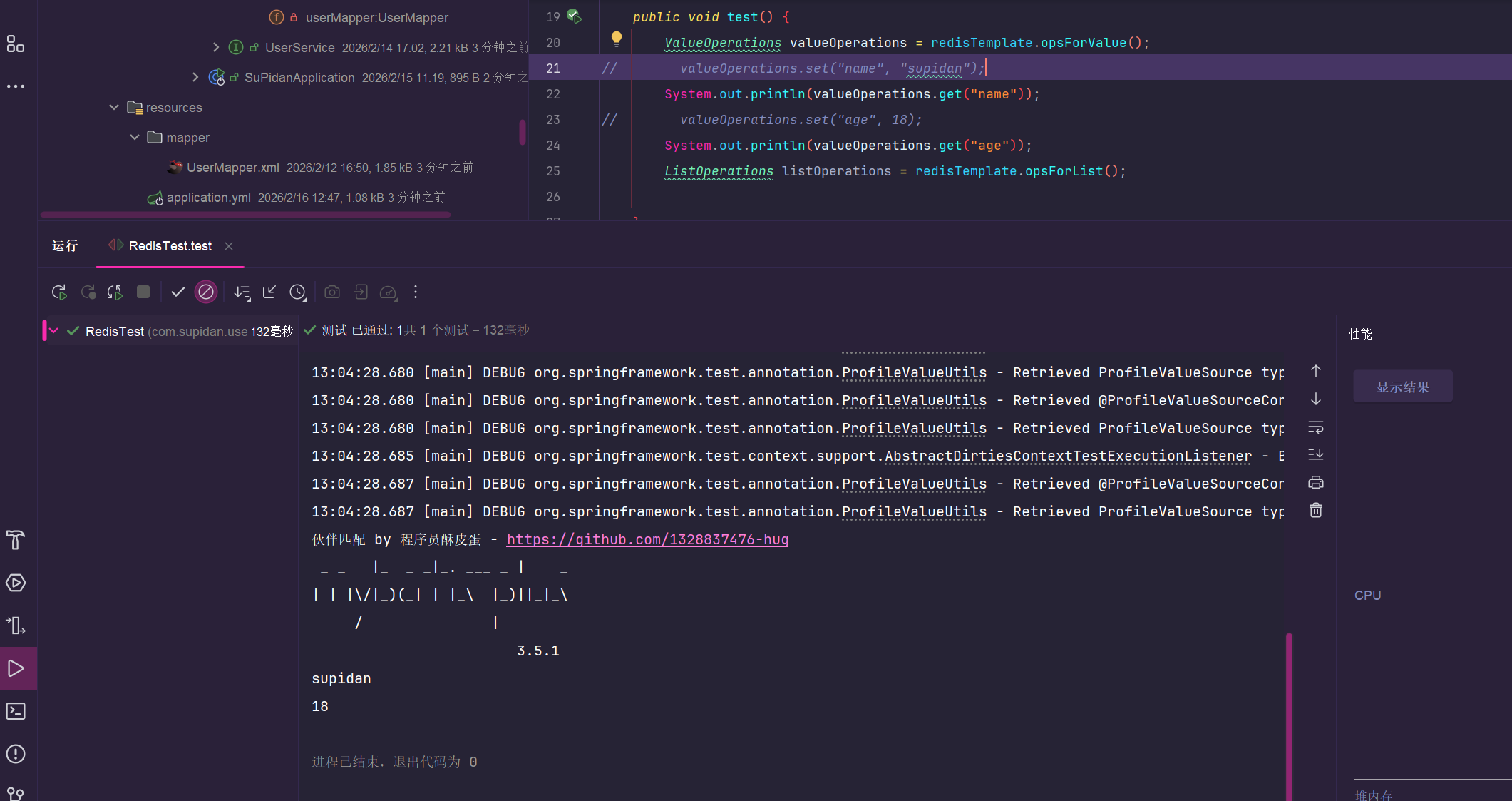Open the github.com/1328837476-hug link
This screenshot has width=1512, height=801.
click(647, 540)
